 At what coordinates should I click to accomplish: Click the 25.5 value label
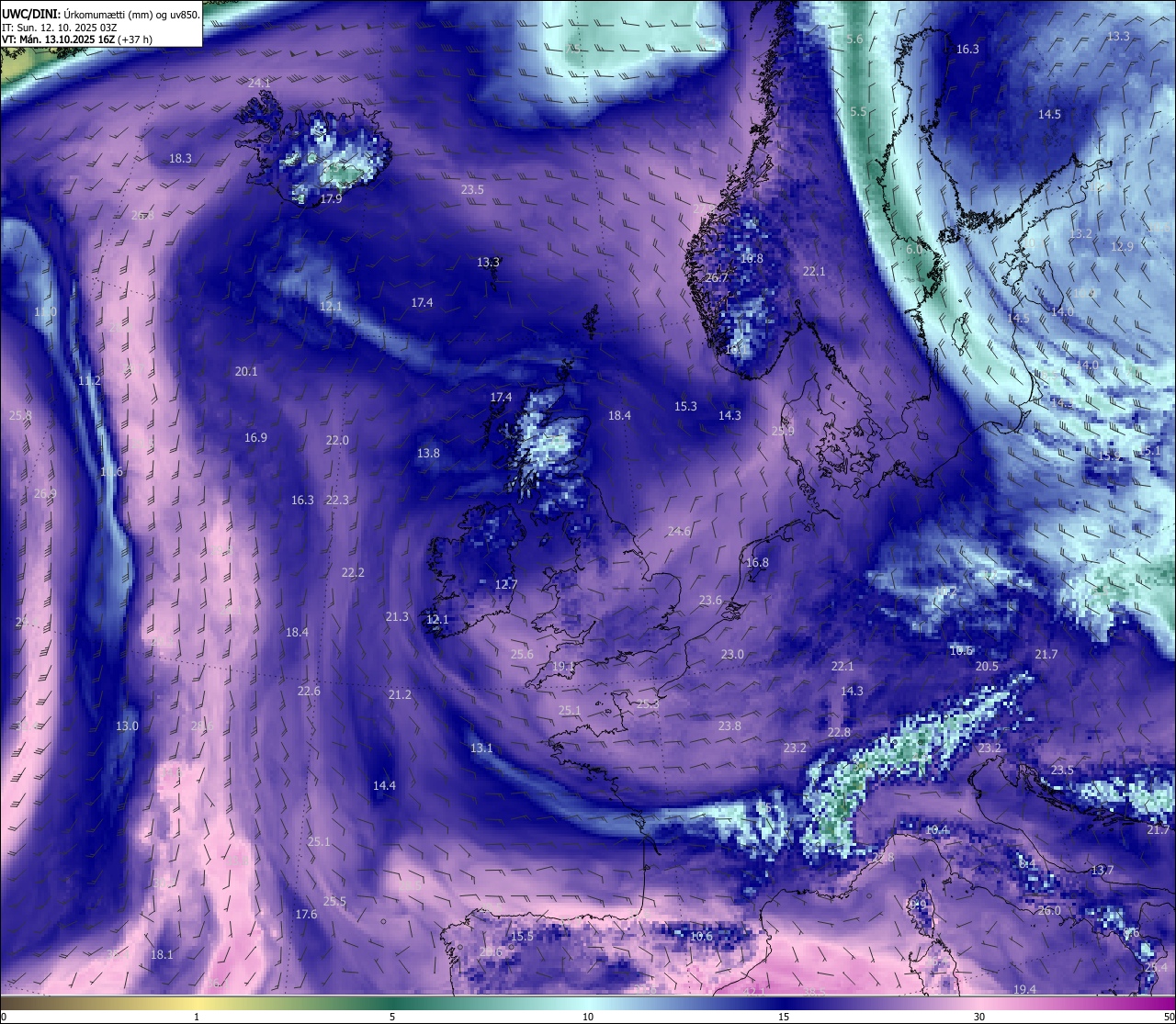pos(334,902)
